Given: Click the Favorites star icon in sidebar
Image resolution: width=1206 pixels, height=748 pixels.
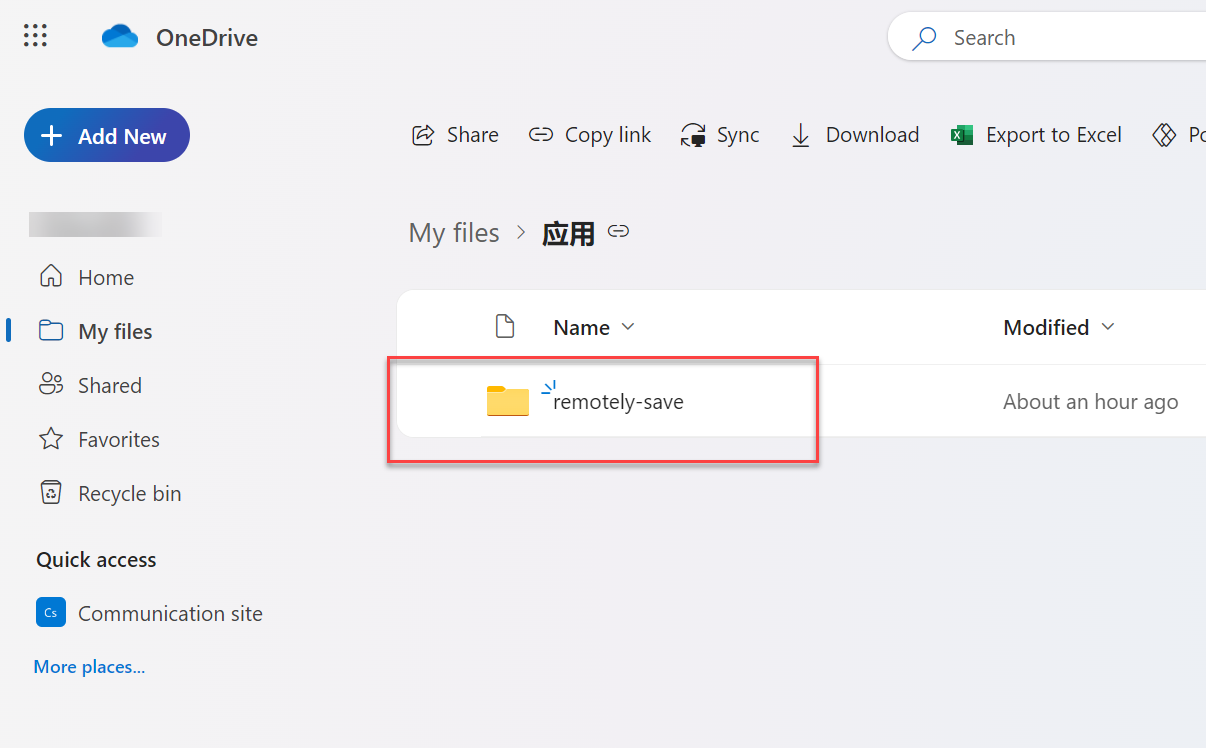Looking at the screenshot, I should [x=51, y=439].
